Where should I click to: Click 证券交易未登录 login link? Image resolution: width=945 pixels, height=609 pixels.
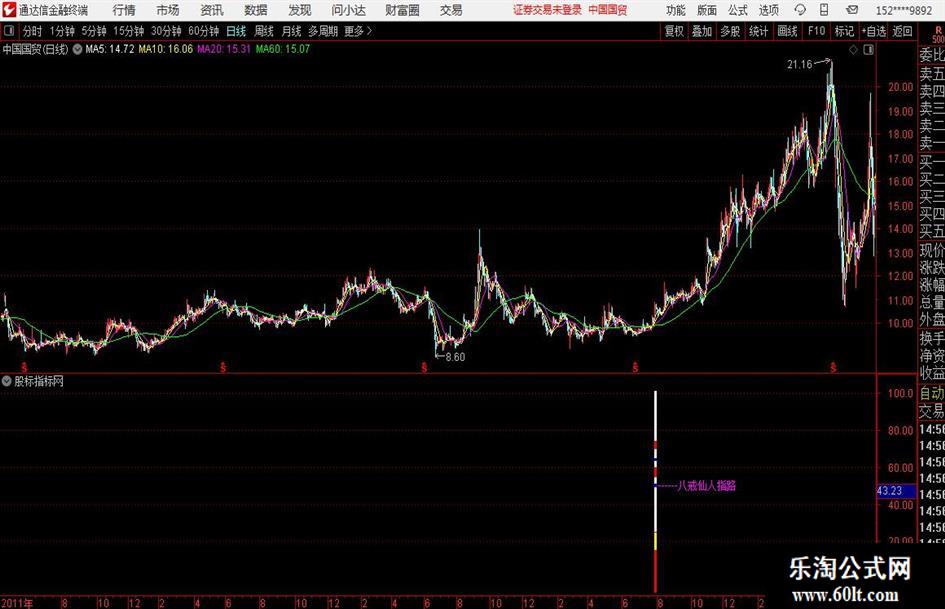pyautogui.click(x=547, y=10)
